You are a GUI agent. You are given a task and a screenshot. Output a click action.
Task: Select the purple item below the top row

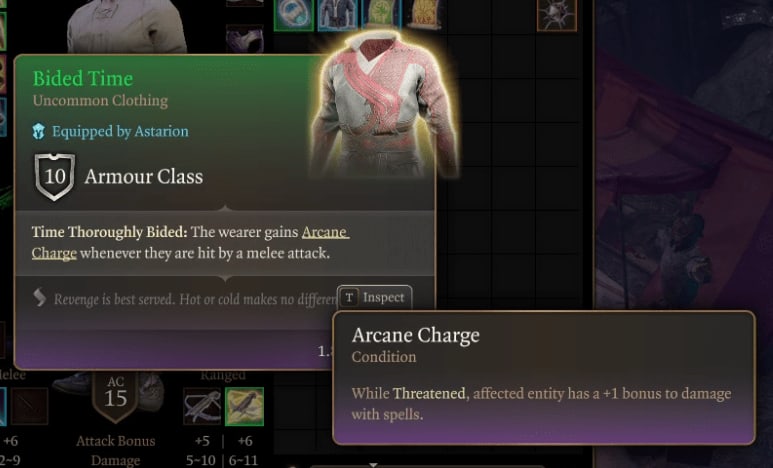[x=245, y=38]
